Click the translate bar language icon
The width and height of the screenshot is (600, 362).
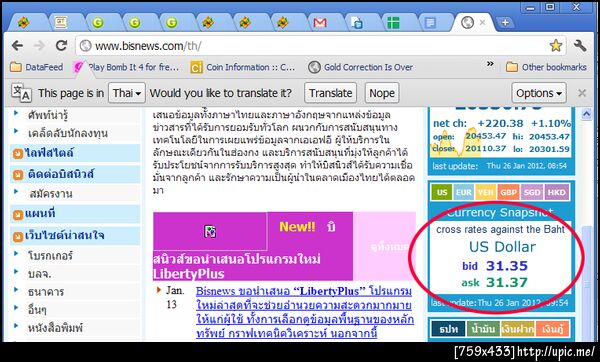(21, 93)
